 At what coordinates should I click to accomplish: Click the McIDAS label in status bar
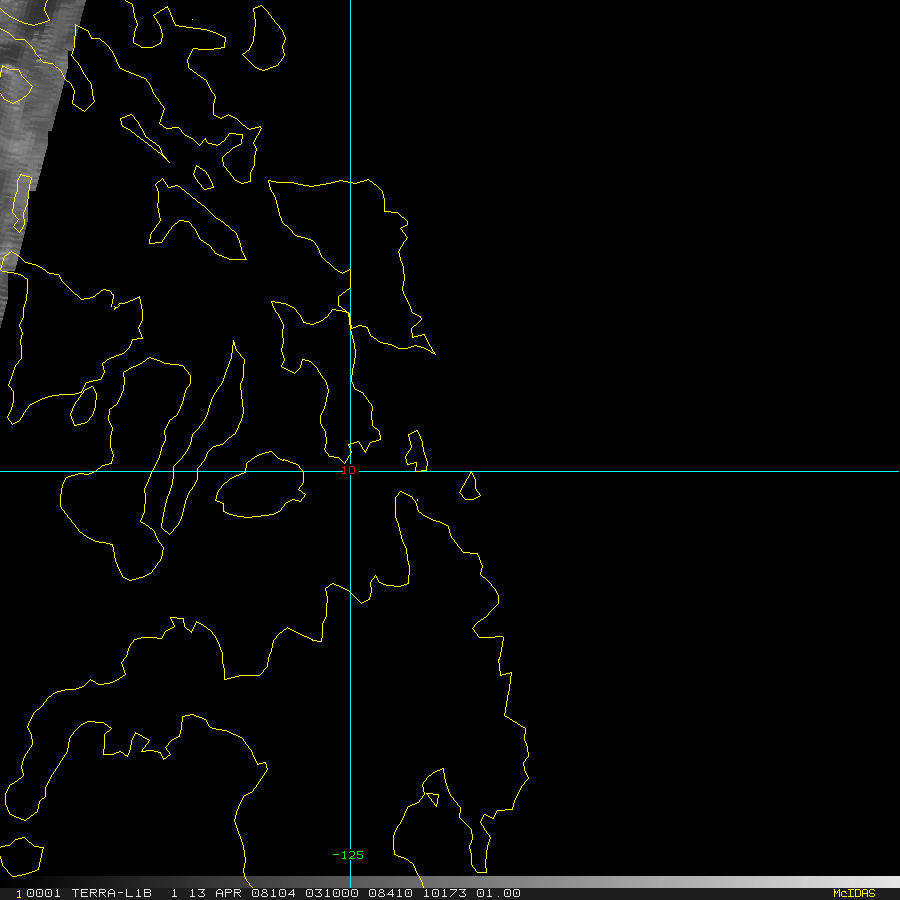pyautogui.click(x=853, y=893)
